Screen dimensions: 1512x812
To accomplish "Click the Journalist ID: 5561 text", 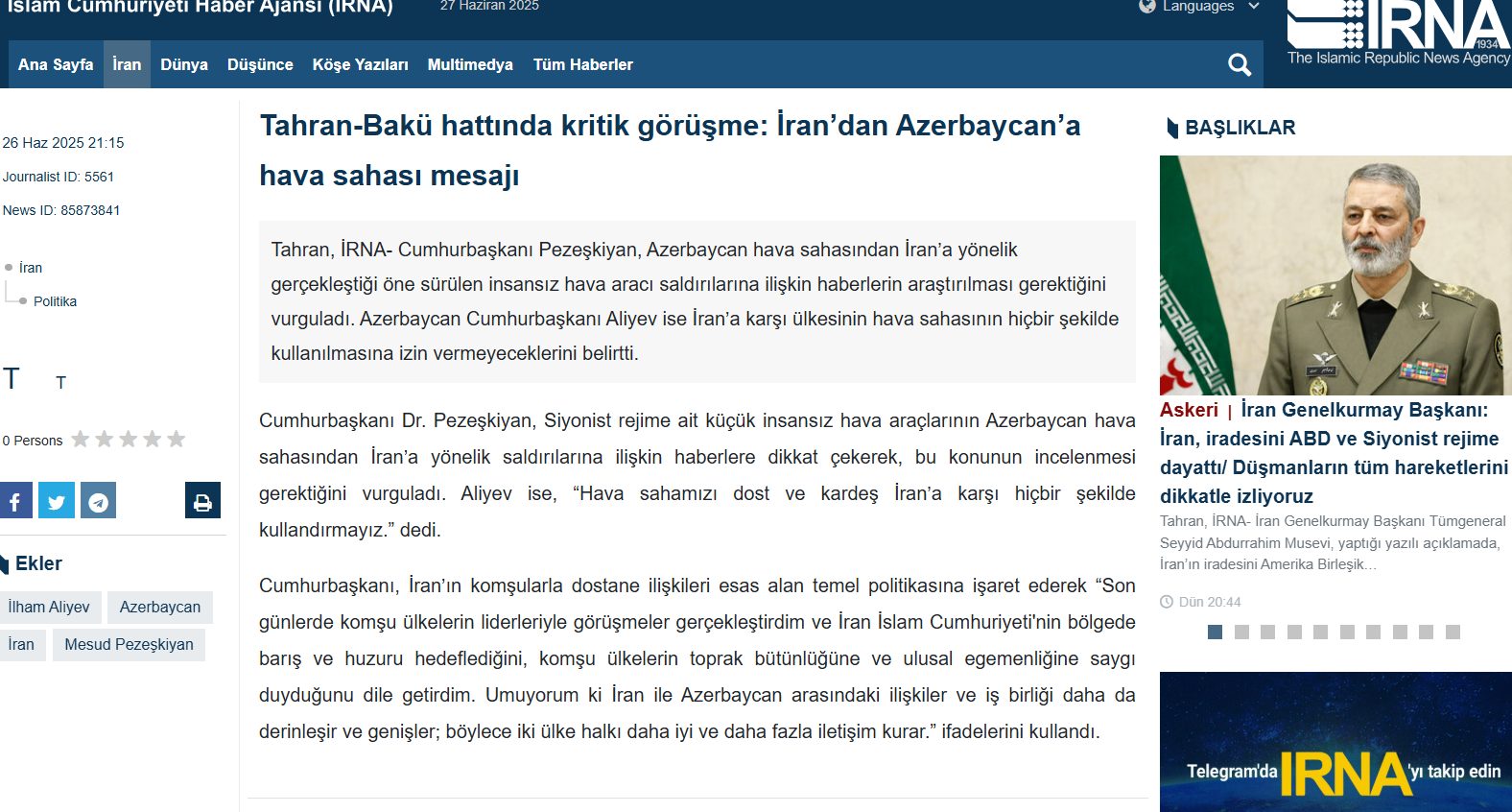I will [59, 177].
